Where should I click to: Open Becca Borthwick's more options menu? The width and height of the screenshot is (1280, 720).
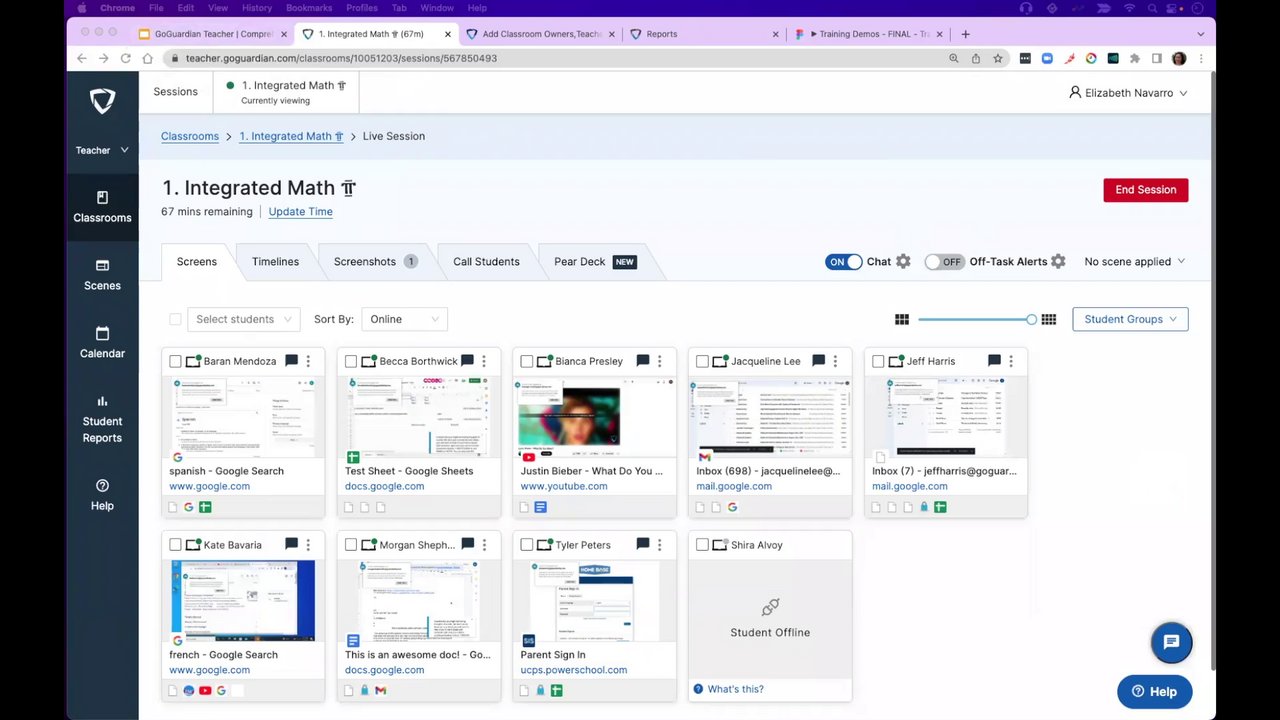pos(484,361)
